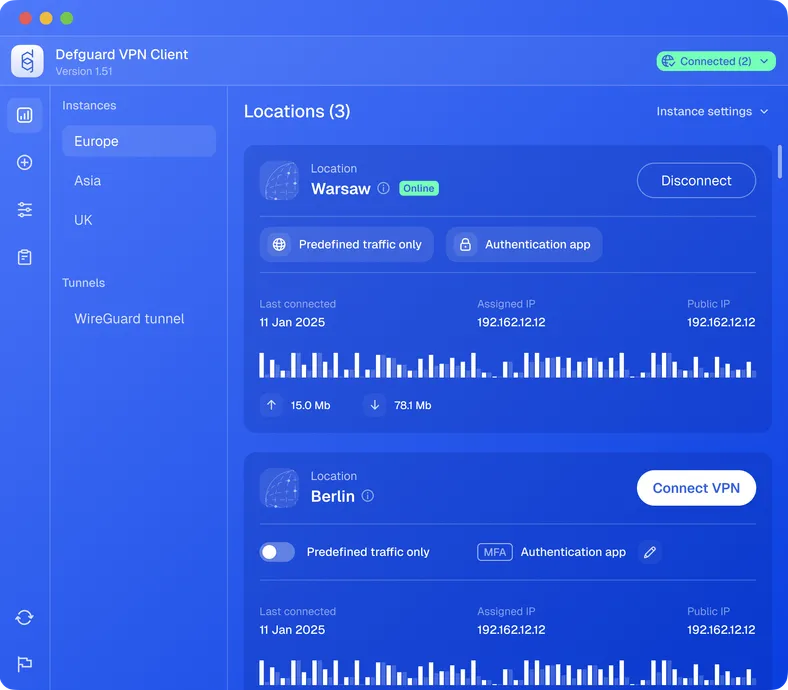Open the WireGuard tunnel entry
This screenshot has height=690, width=788.
click(139, 319)
